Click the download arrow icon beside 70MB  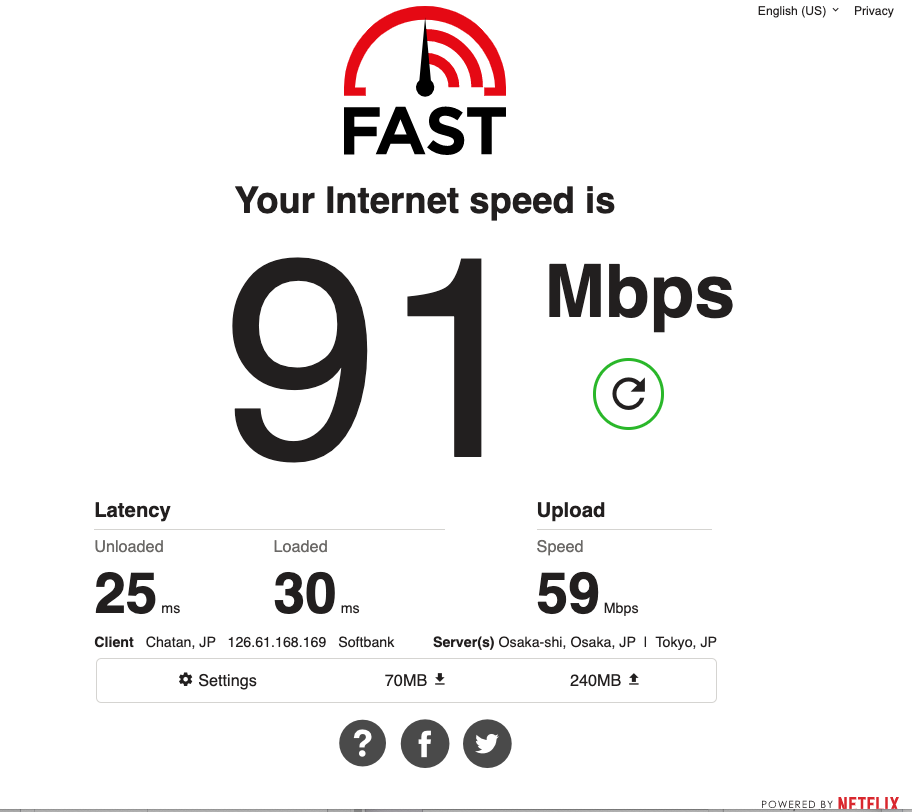pos(440,679)
